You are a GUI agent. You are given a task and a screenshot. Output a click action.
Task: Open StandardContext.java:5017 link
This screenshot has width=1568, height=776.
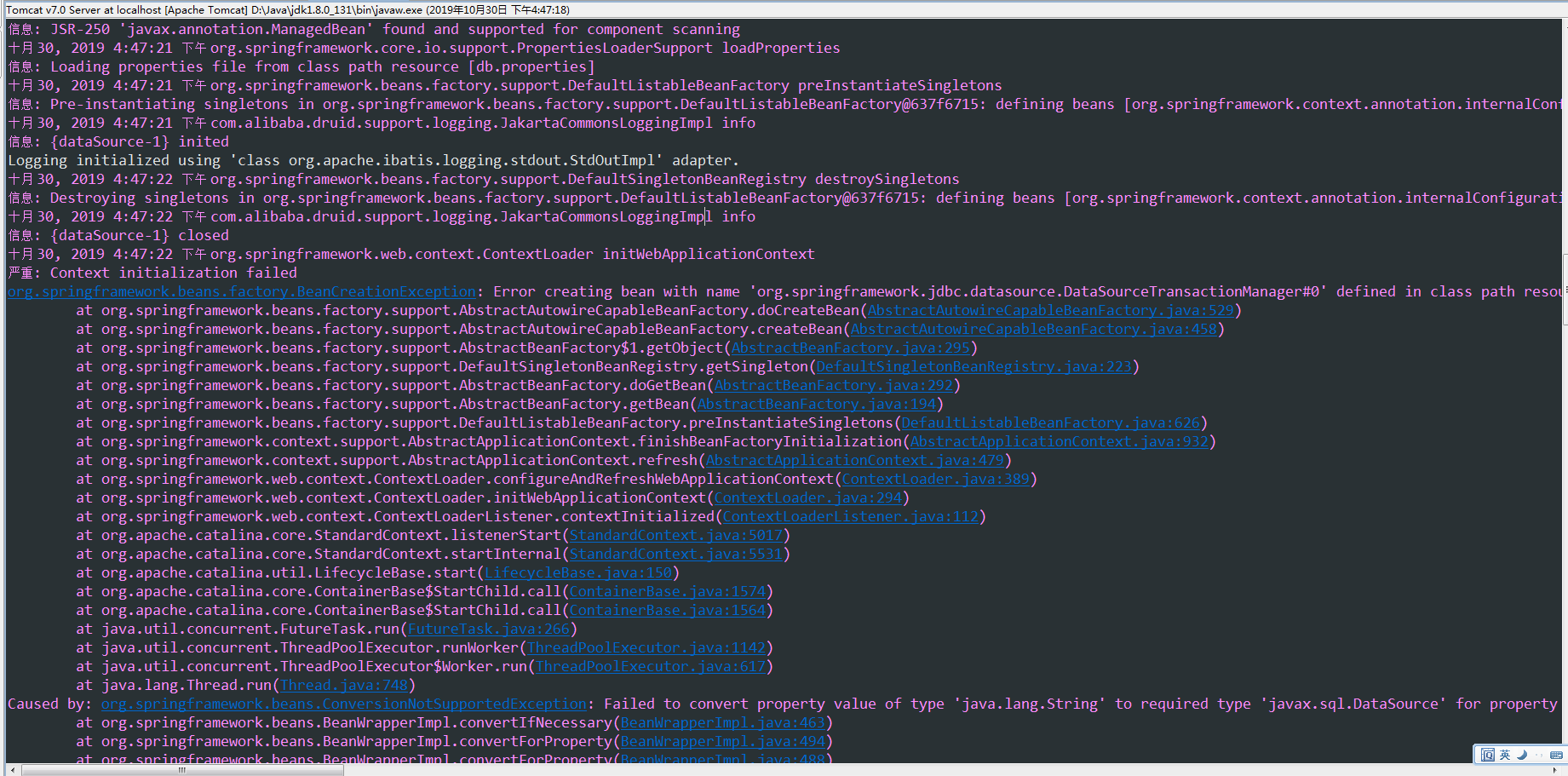675,535
